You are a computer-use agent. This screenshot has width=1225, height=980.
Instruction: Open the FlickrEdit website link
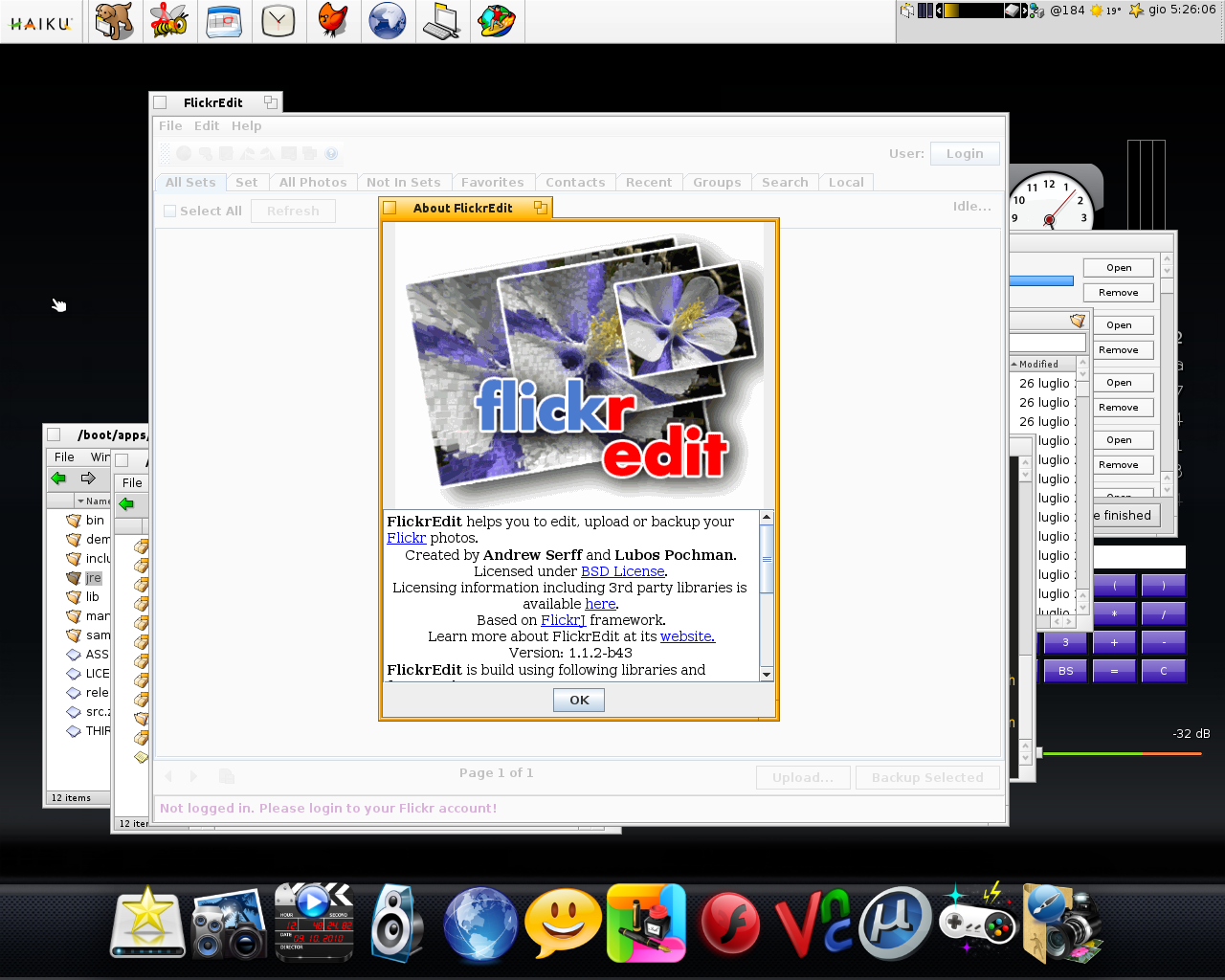click(687, 636)
